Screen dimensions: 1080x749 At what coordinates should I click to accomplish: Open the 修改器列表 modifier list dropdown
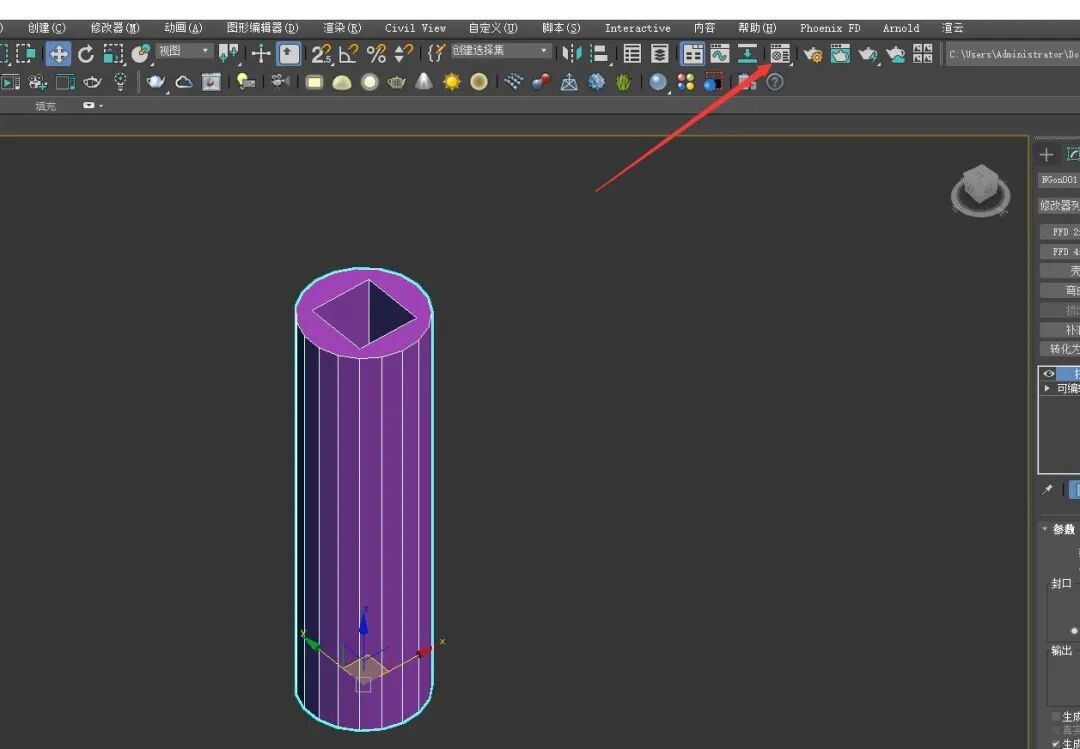tap(1059, 205)
